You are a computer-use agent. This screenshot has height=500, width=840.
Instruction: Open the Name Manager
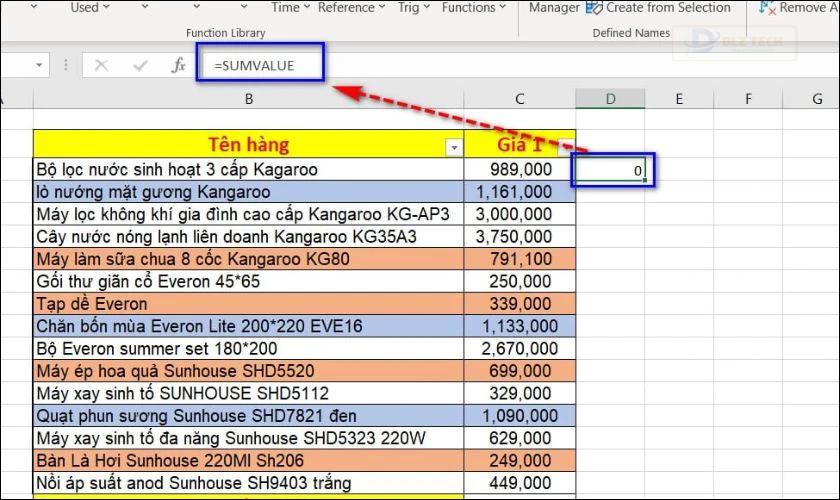tap(554, 7)
